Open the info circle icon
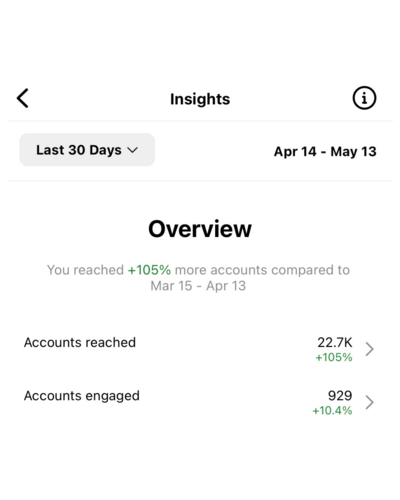This screenshot has width=400, height=500. click(364, 98)
